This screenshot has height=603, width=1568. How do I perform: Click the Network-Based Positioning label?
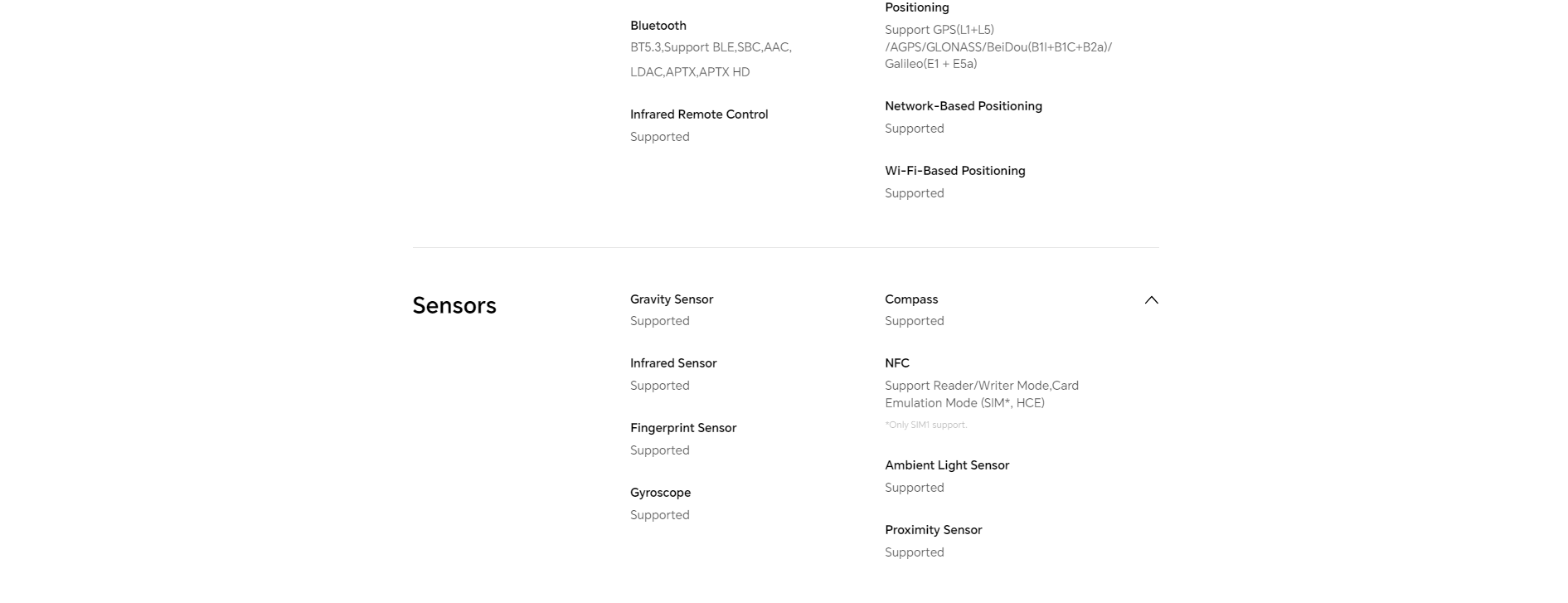pyautogui.click(x=964, y=106)
